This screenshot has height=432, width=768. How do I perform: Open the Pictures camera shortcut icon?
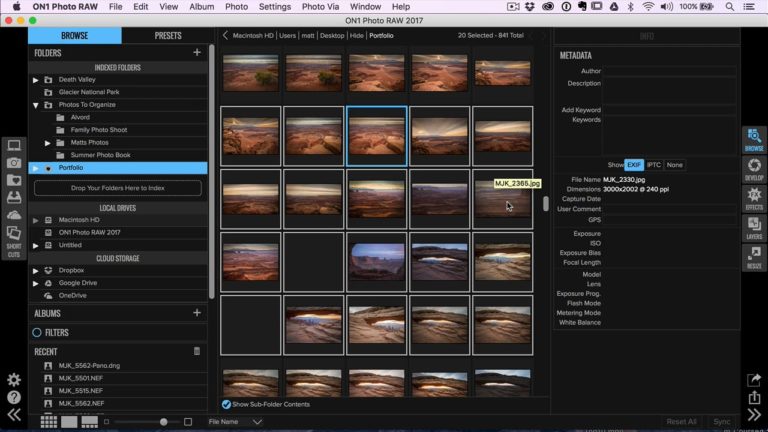coord(14,163)
